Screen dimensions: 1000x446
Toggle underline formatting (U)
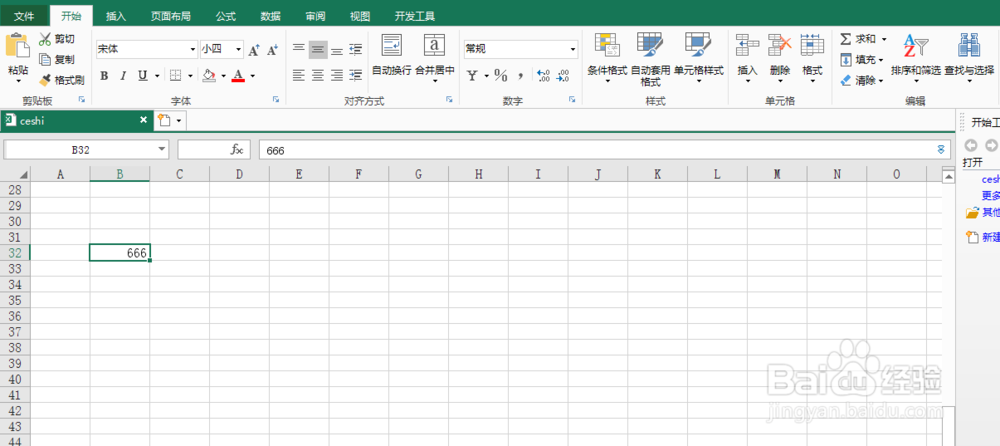(x=143, y=76)
